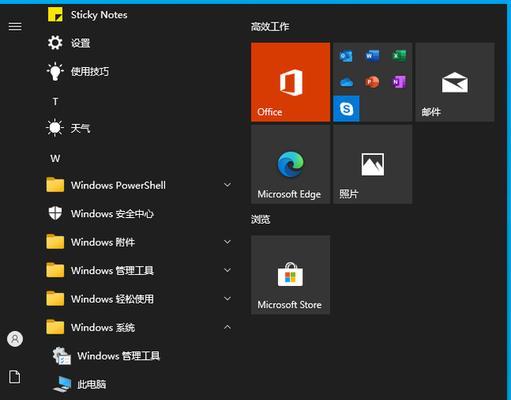Open 使用技巧 lightbulb icon
Screen dimensions: 511x400
click(55, 71)
